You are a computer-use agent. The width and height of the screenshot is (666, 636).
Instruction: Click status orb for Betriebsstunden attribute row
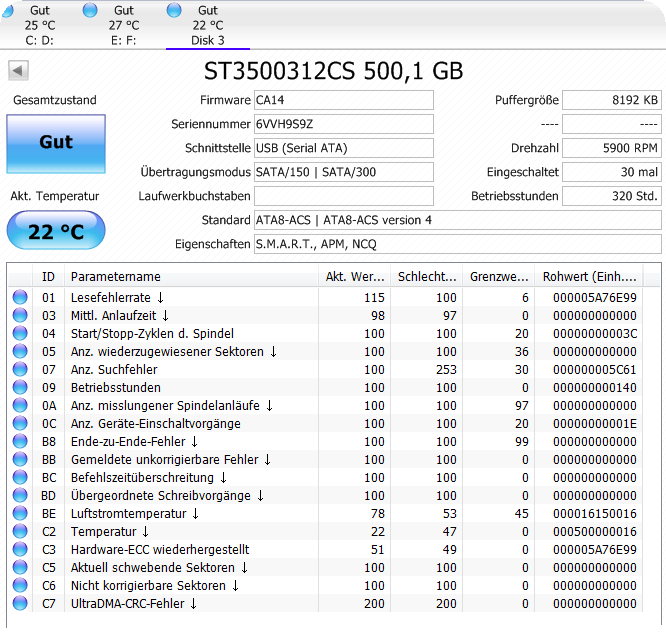click(x=20, y=388)
